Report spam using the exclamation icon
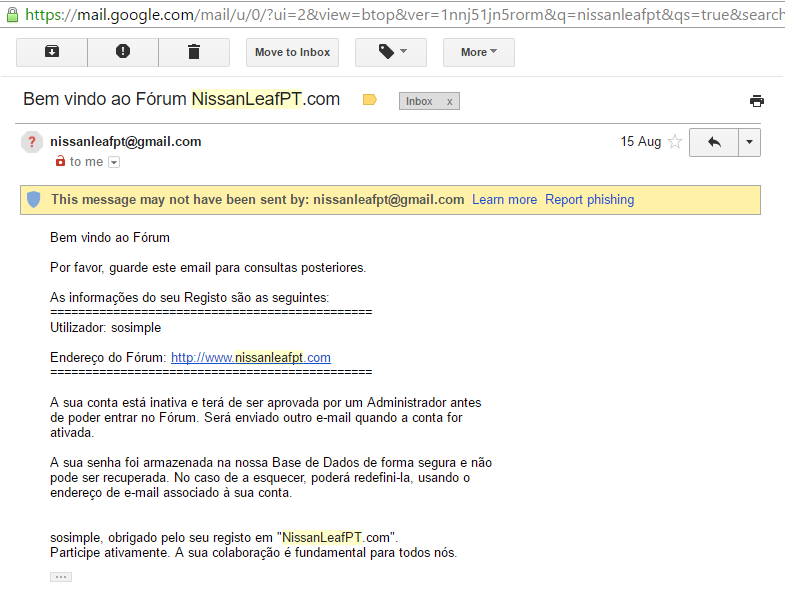This screenshot has width=785, height=596. (123, 52)
